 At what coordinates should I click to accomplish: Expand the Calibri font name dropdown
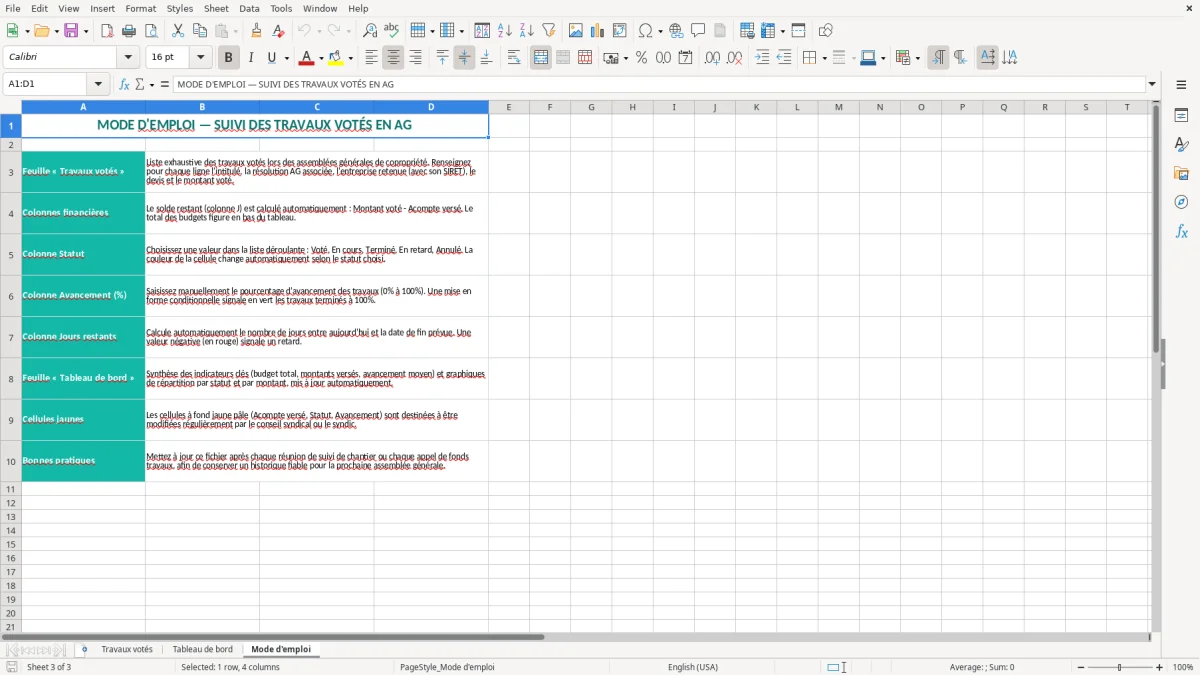click(128, 58)
